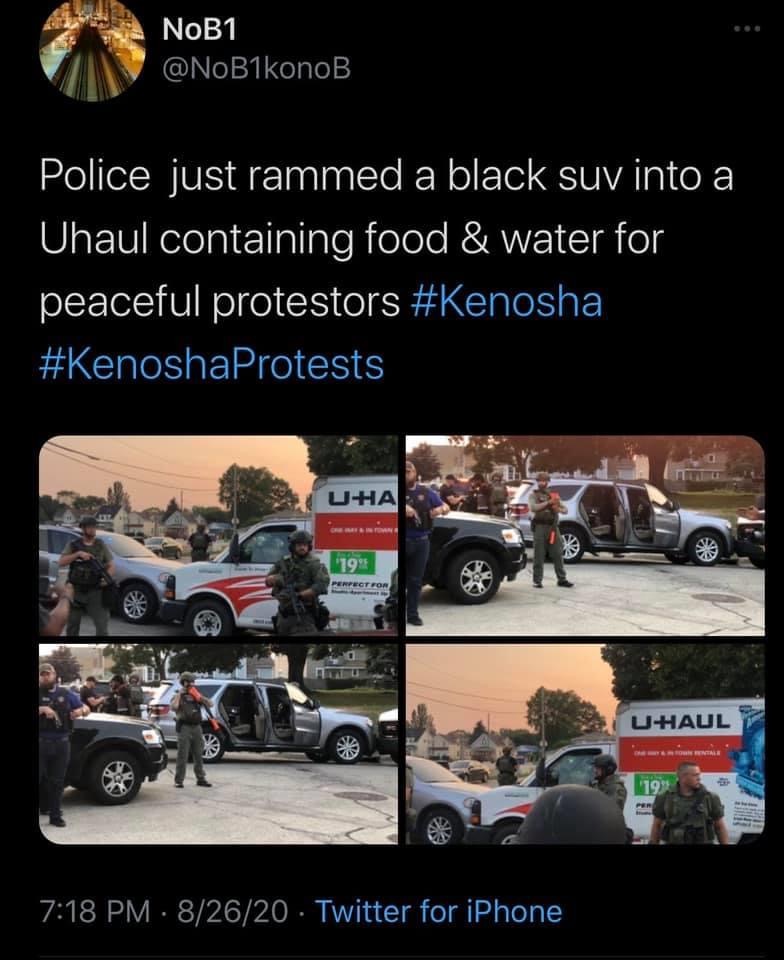Click the 8/26/20 date

(x=233, y=912)
